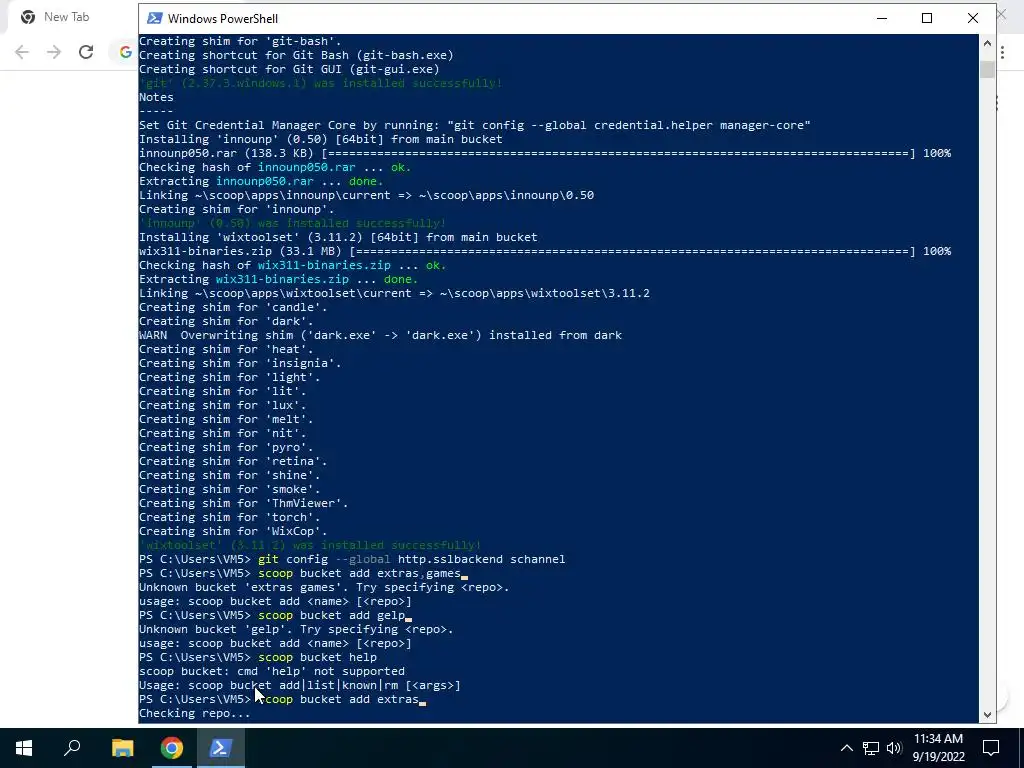This screenshot has height=768, width=1024.
Task: Click the 'innounp050.rar (138.3 KB)' progress line
Action: coord(545,153)
